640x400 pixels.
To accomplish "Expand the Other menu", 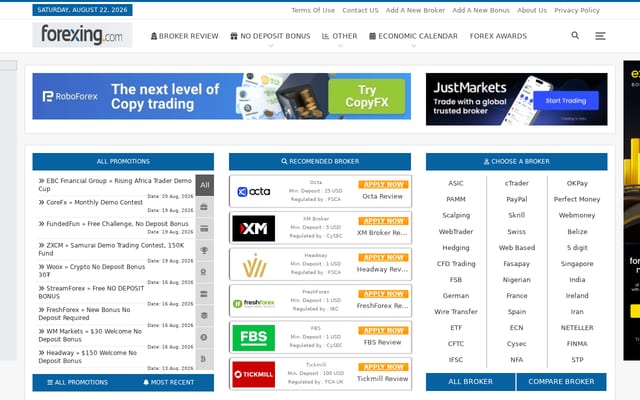I will 340,36.
